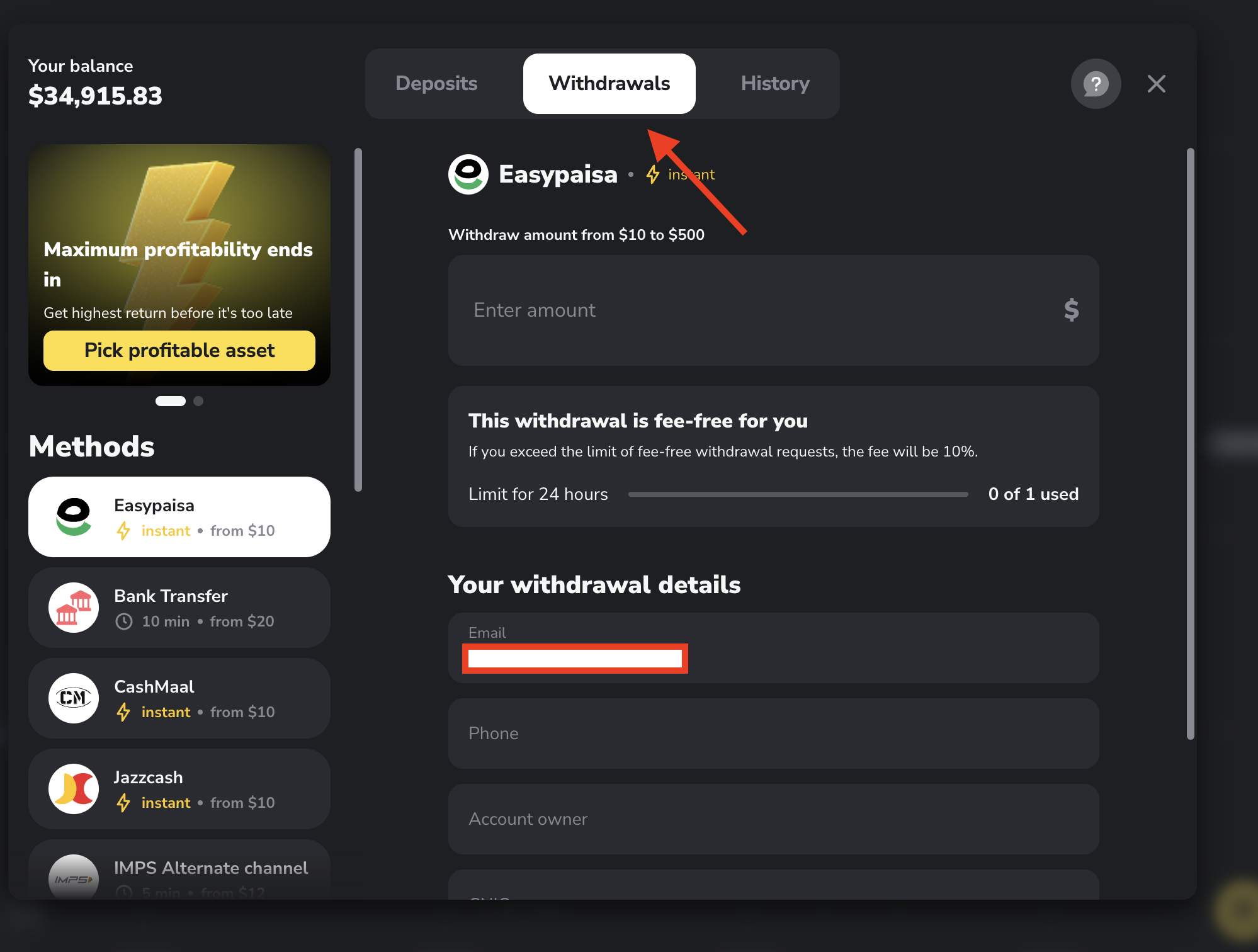
Task: Select second carousel dot indicator
Action: 198,401
